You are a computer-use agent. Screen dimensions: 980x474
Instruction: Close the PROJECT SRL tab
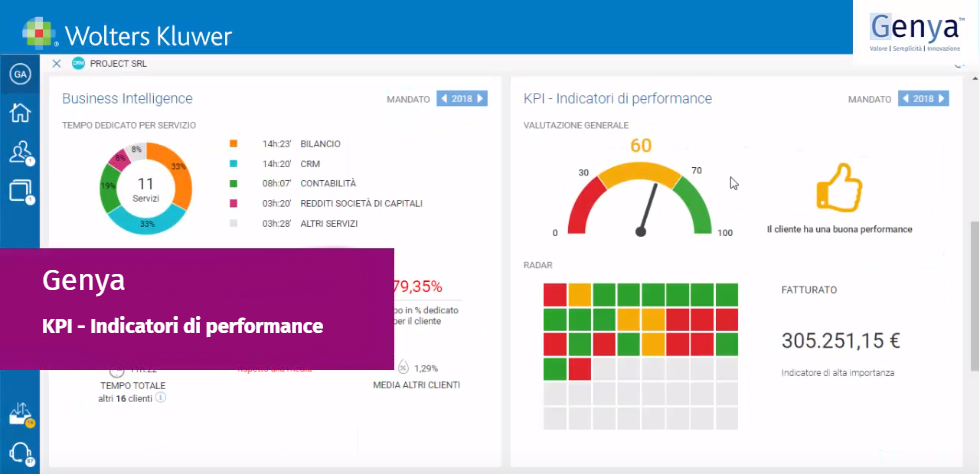(x=56, y=63)
